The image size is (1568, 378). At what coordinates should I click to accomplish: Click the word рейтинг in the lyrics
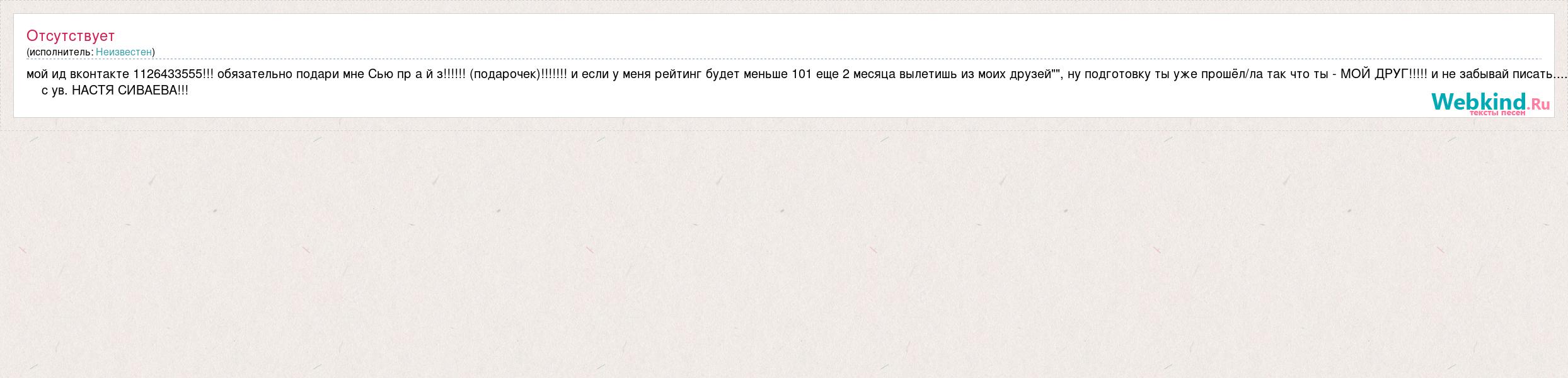pyautogui.click(x=678, y=74)
